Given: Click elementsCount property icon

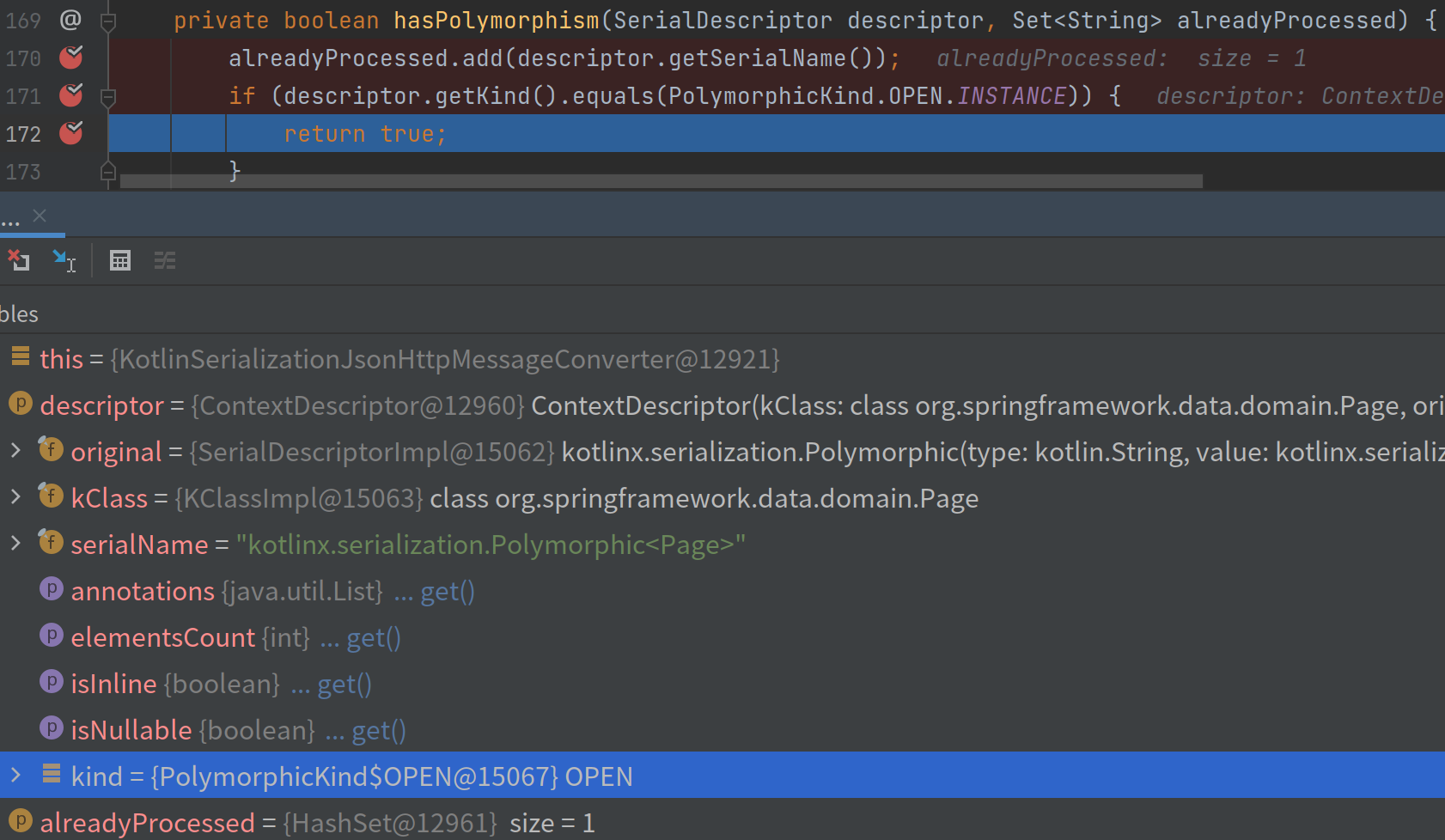Looking at the screenshot, I should coord(52,635).
